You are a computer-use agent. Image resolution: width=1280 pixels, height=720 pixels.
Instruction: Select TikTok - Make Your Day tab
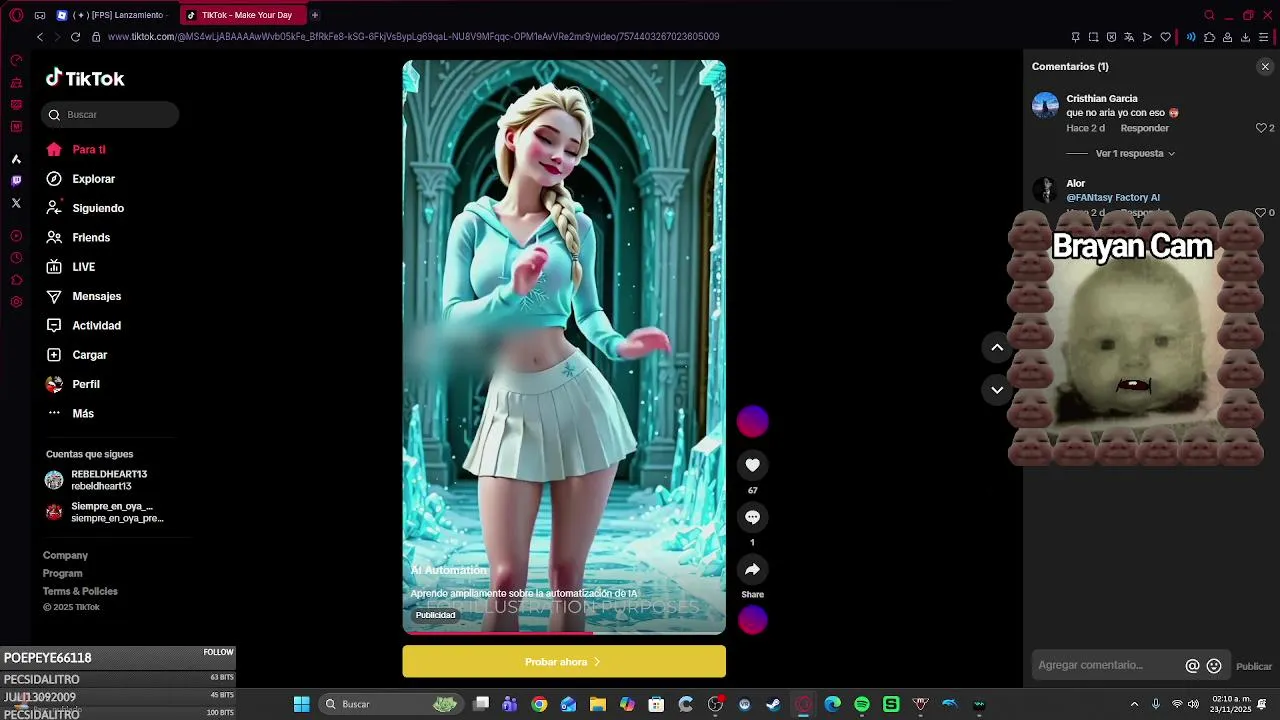coord(244,15)
